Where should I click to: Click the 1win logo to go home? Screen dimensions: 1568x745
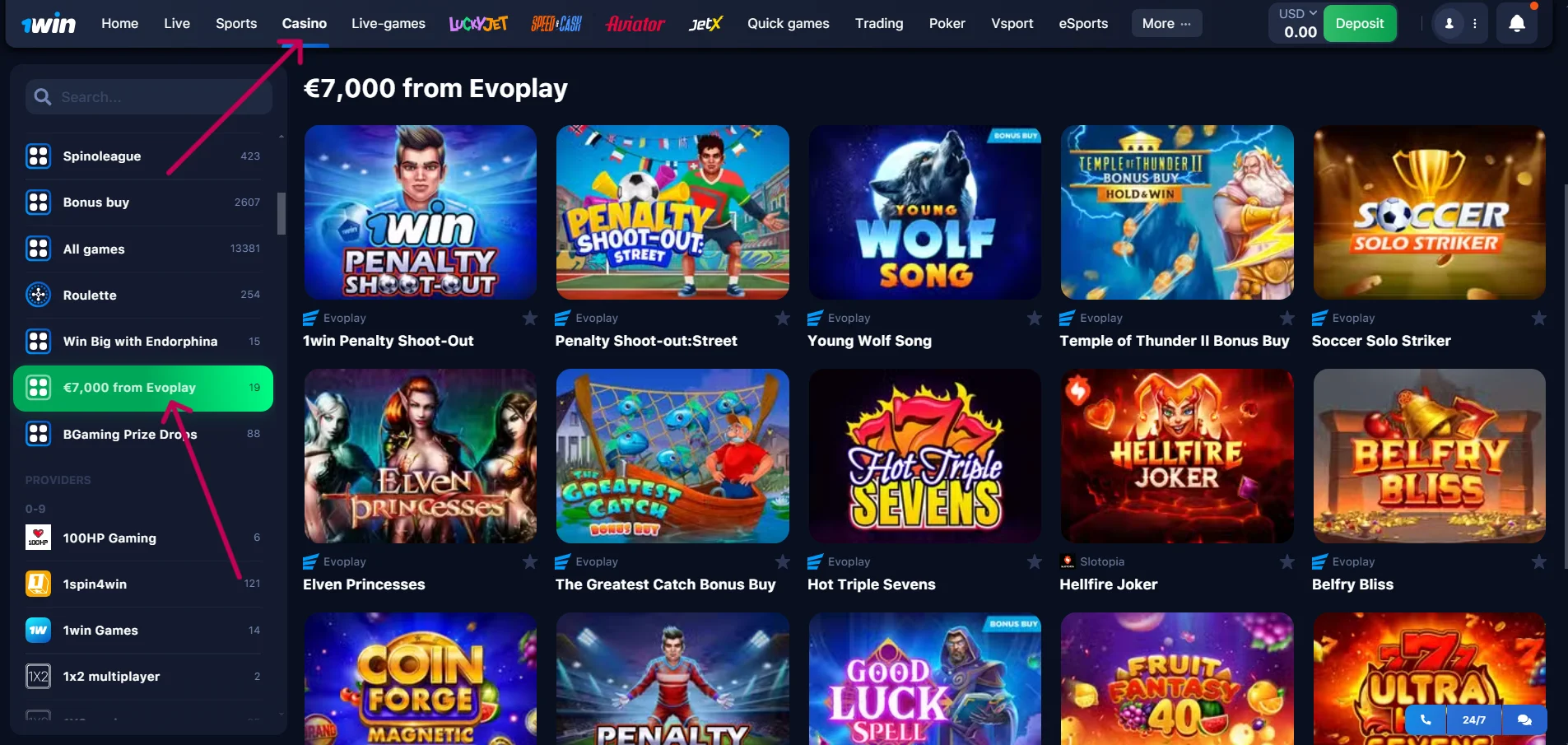49,24
